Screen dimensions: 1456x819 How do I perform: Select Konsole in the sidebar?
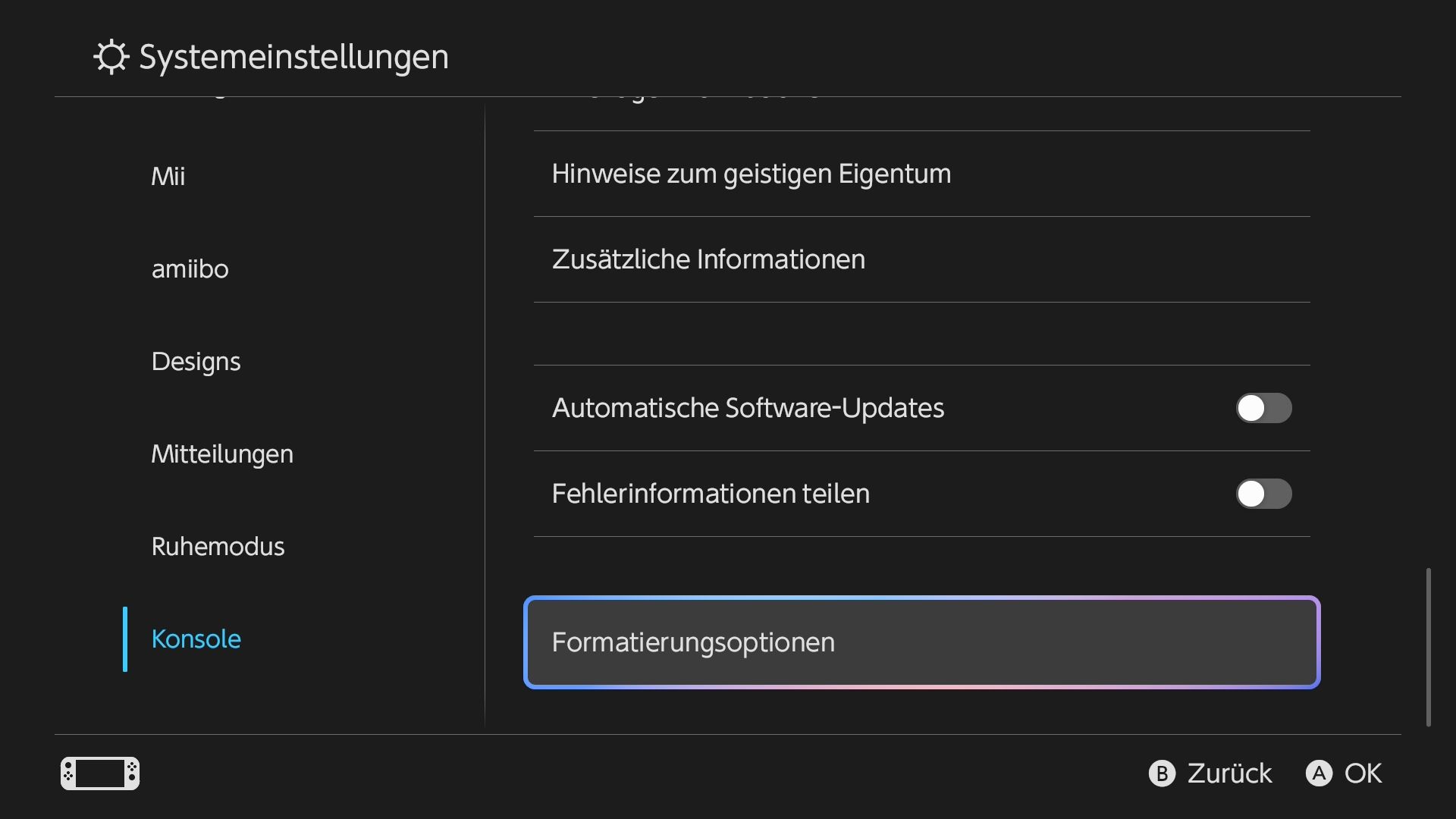[x=196, y=639]
